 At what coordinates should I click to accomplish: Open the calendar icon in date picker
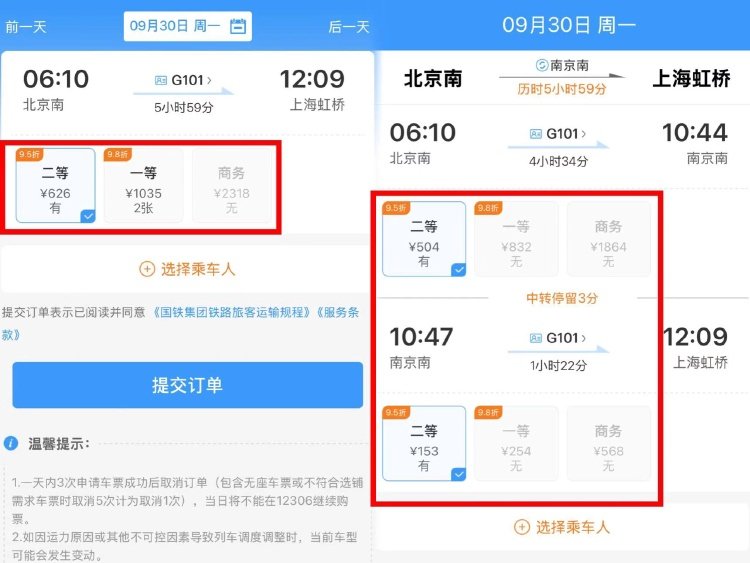tap(238, 26)
